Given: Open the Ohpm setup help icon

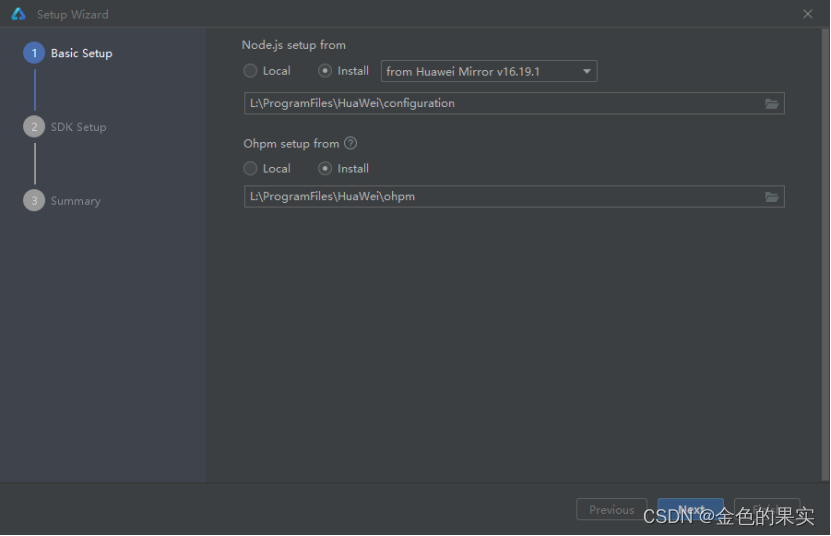Looking at the screenshot, I should coord(350,143).
